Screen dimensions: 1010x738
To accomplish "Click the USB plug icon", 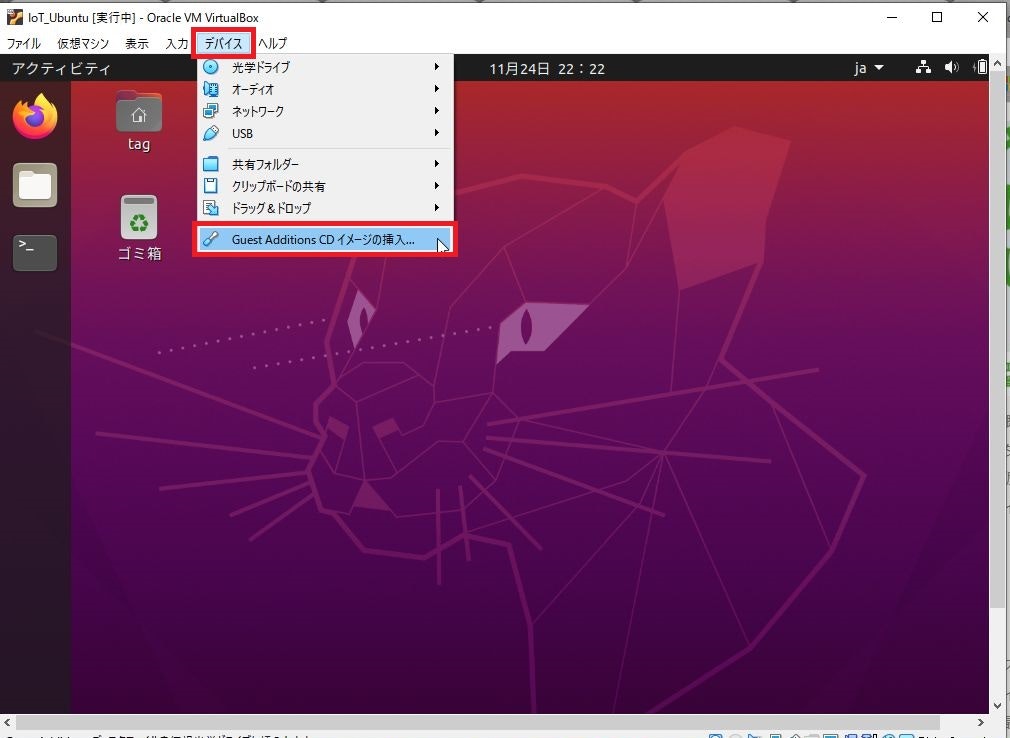I will 211,133.
